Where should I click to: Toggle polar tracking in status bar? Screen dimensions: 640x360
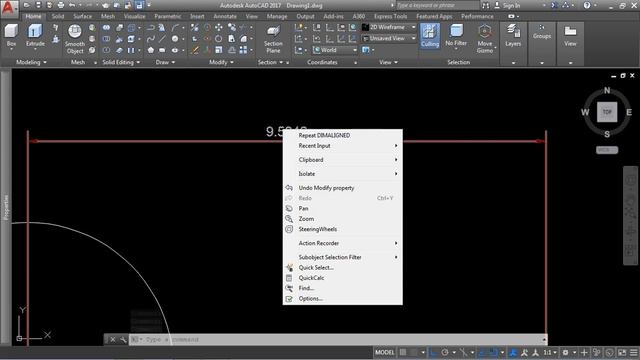tap(445, 352)
